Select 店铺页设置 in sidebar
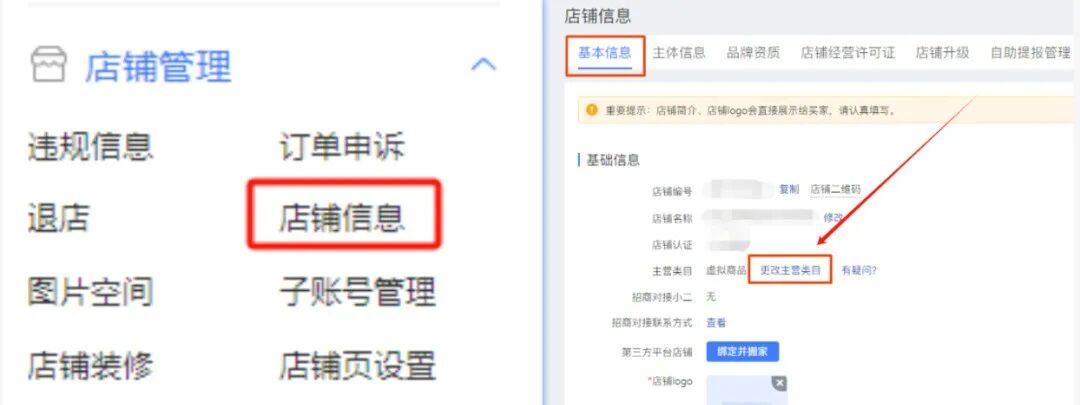Viewport: 1080px width, 405px height. pyautogui.click(x=357, y=365)
